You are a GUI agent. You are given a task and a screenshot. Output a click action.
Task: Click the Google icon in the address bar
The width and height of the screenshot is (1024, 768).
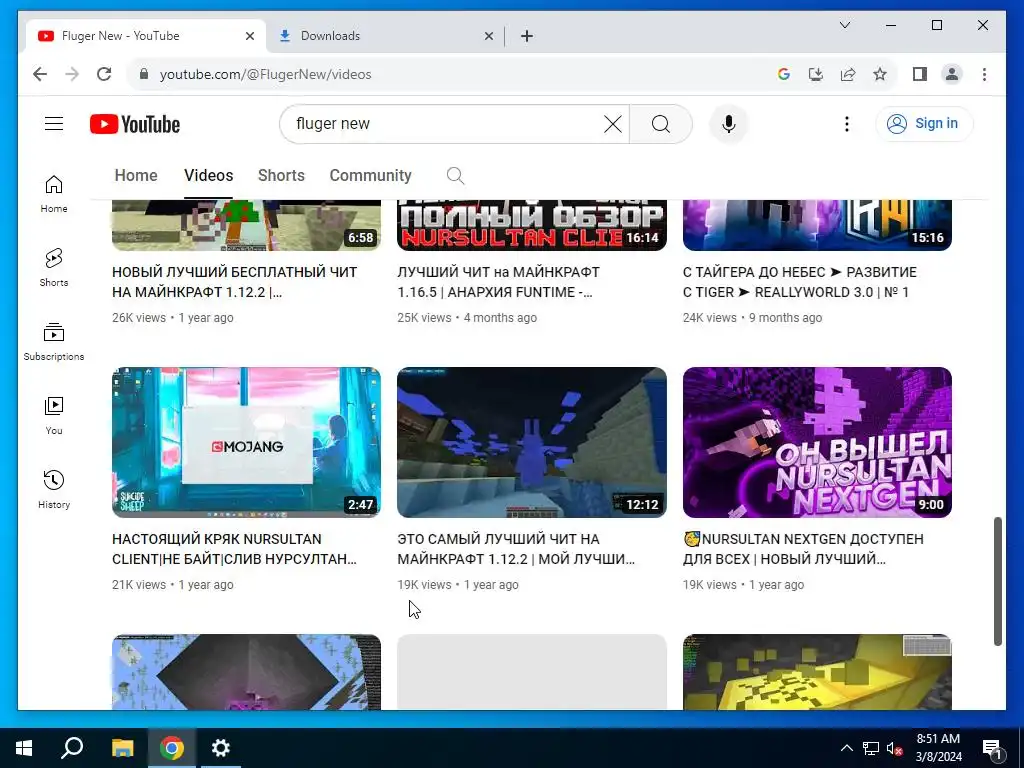pos(784,74)
